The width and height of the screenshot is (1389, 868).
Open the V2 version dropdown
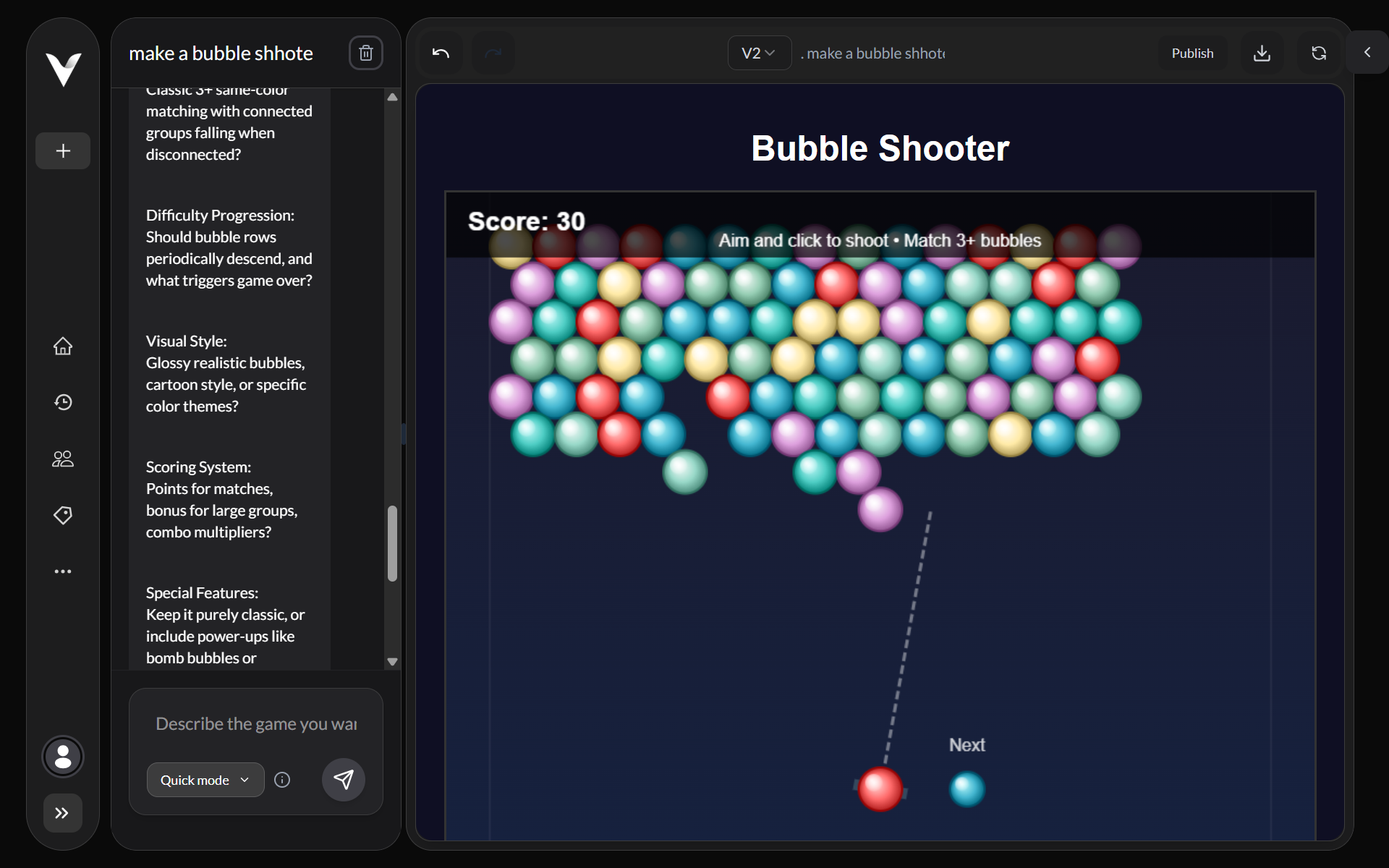tap(758, 53)
